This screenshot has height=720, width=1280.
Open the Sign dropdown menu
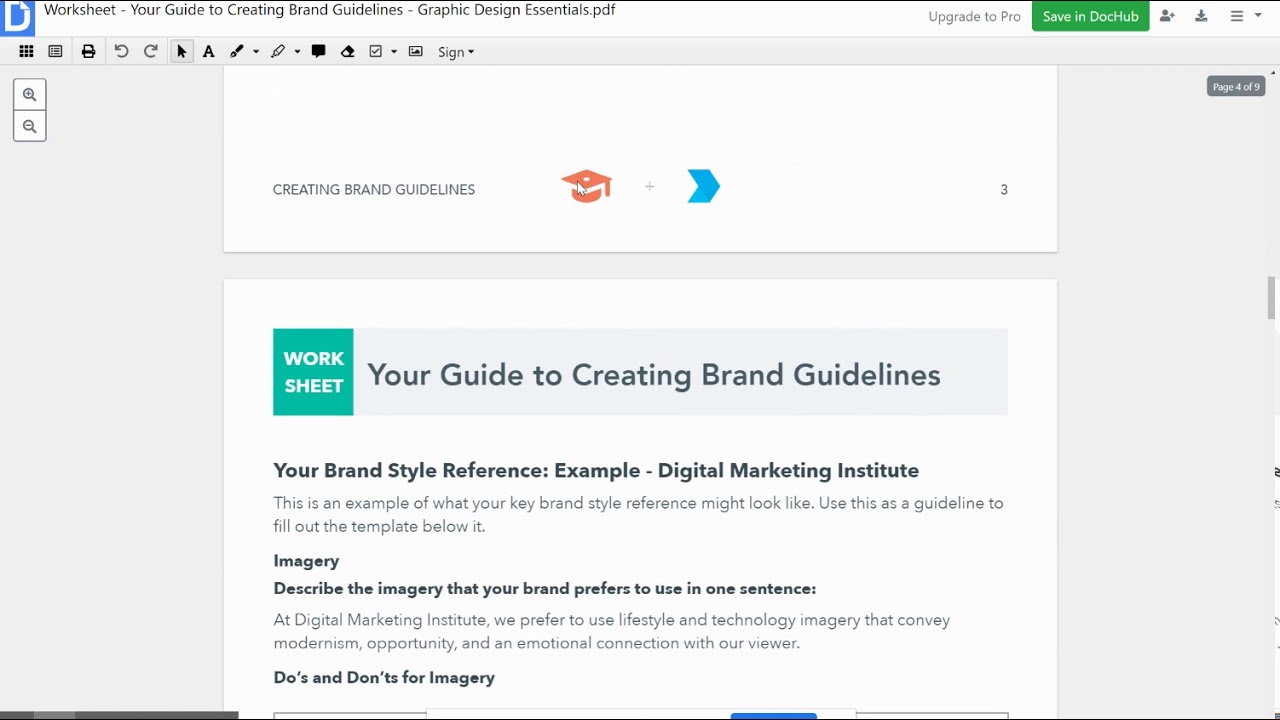tap(456, 52)
